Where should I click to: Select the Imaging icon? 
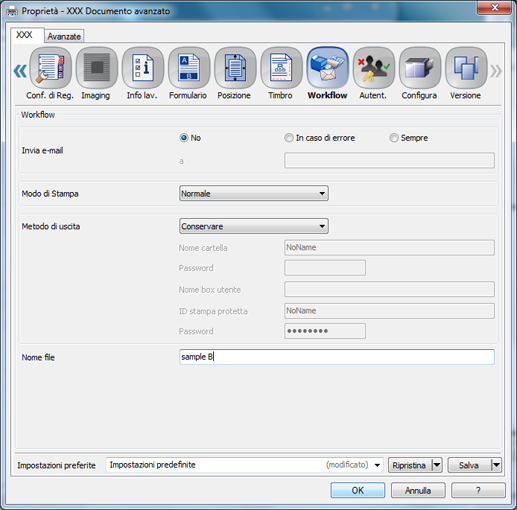pyautogui.click(x=97, y=68)
